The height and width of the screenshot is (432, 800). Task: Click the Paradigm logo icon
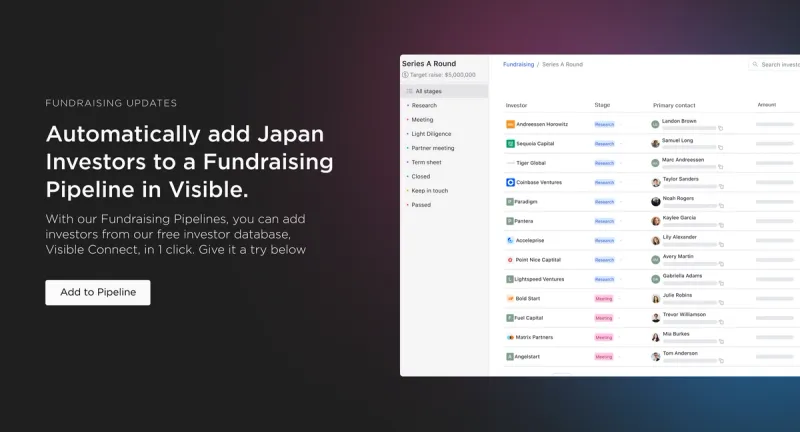point(510,201)
